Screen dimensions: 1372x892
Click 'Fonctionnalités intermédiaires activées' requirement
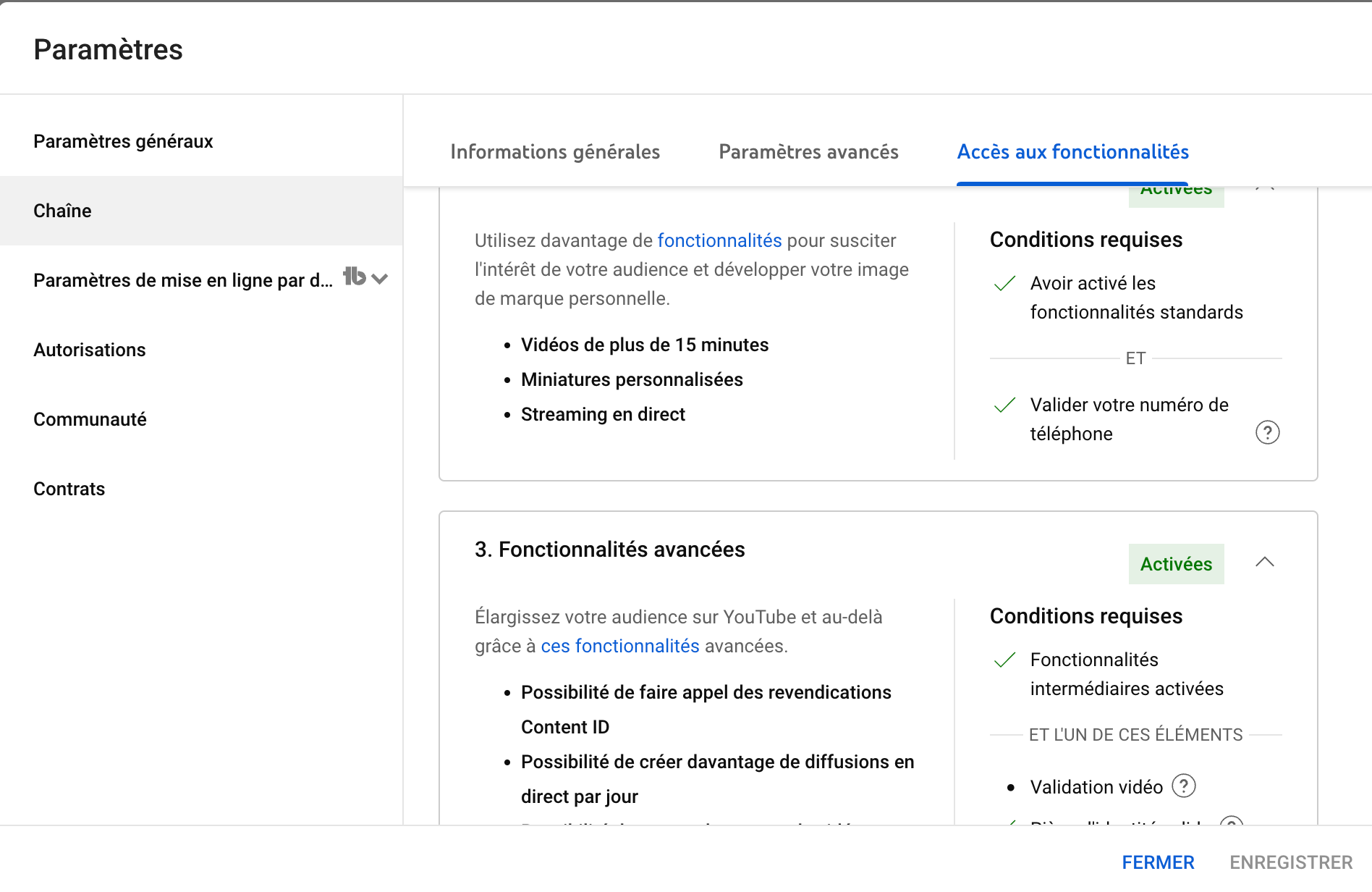[x=1127, y=674]
